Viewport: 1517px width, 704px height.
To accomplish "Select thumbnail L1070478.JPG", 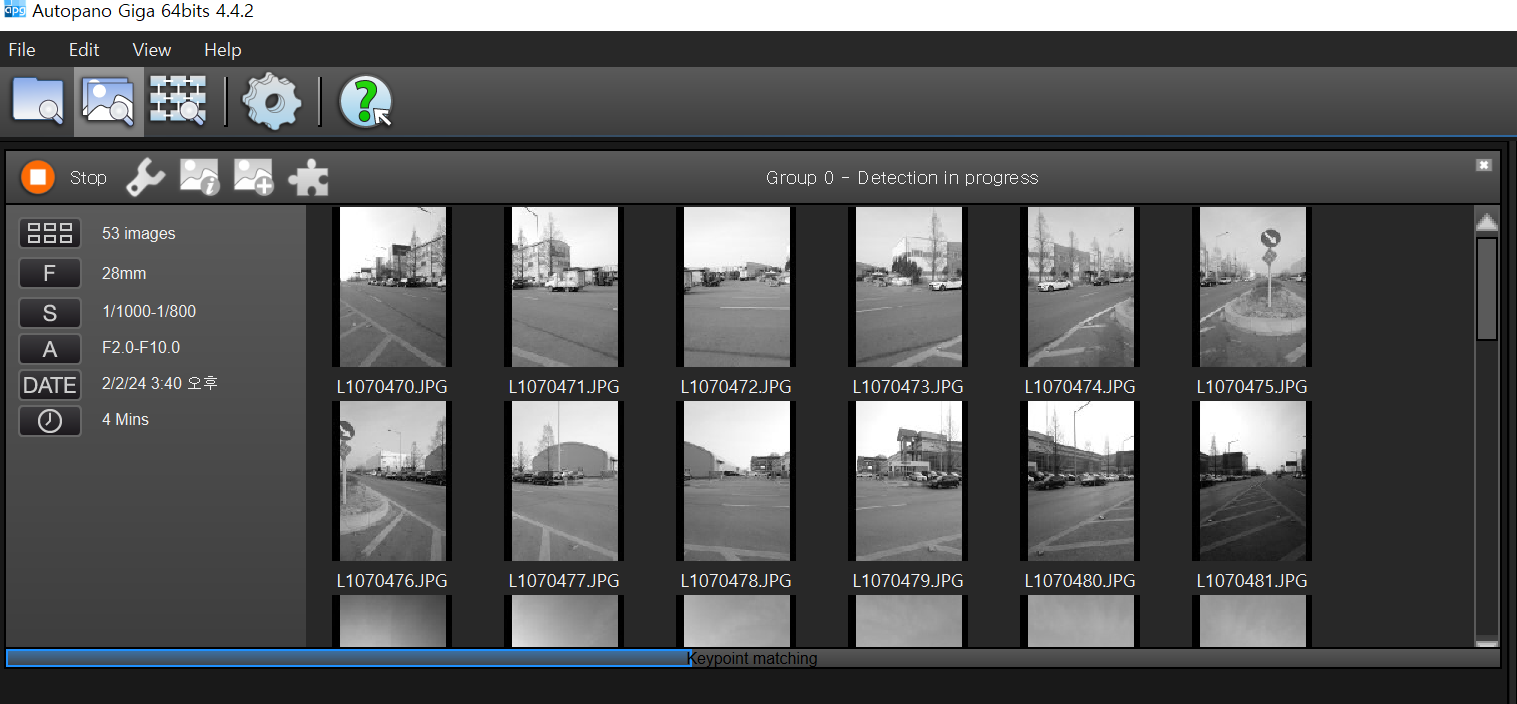I will click(x=736, y=481).
